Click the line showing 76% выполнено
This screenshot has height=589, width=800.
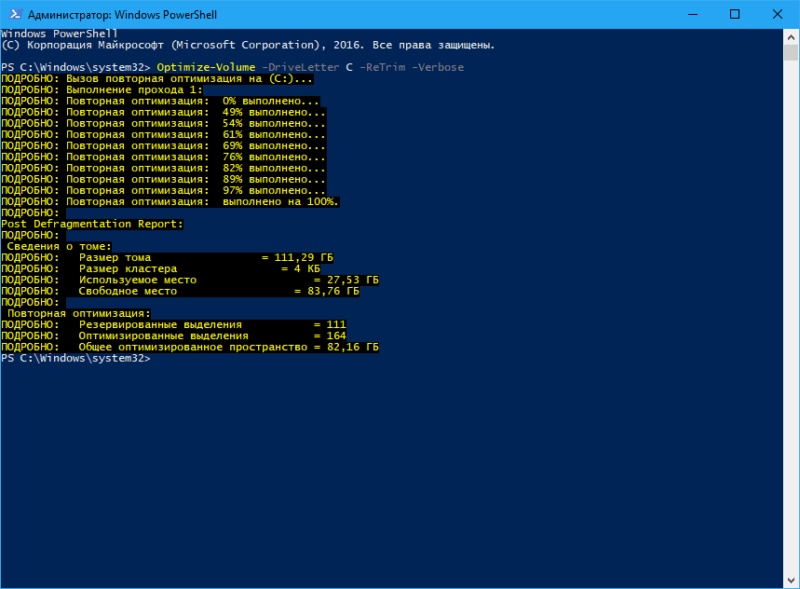click(x=163, y=157)
